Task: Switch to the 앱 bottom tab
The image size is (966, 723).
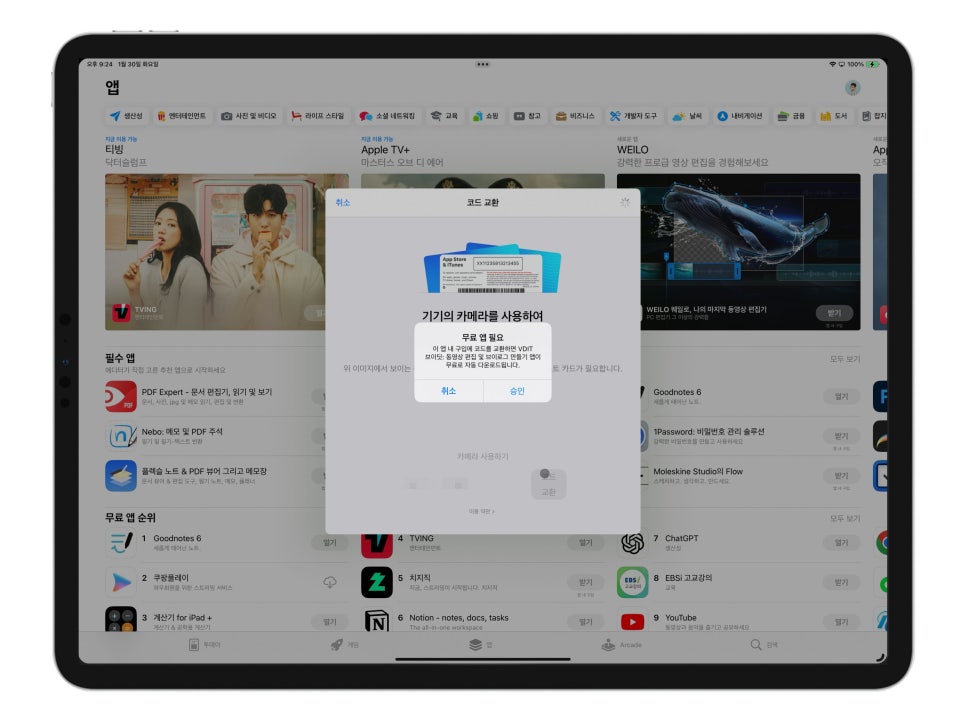Action: (x=481, y=645)
